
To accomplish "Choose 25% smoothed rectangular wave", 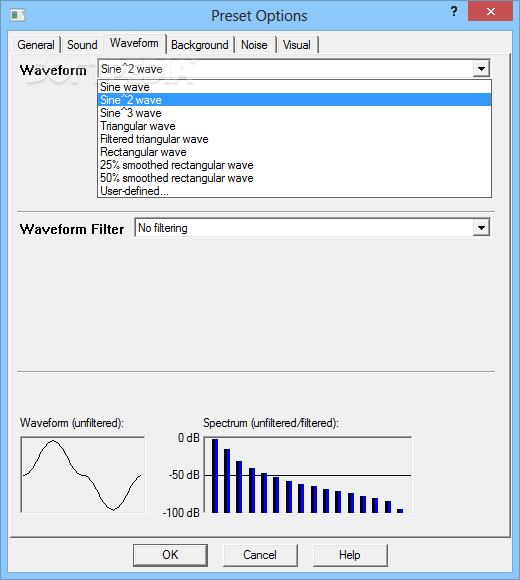I will pos(294,165).
